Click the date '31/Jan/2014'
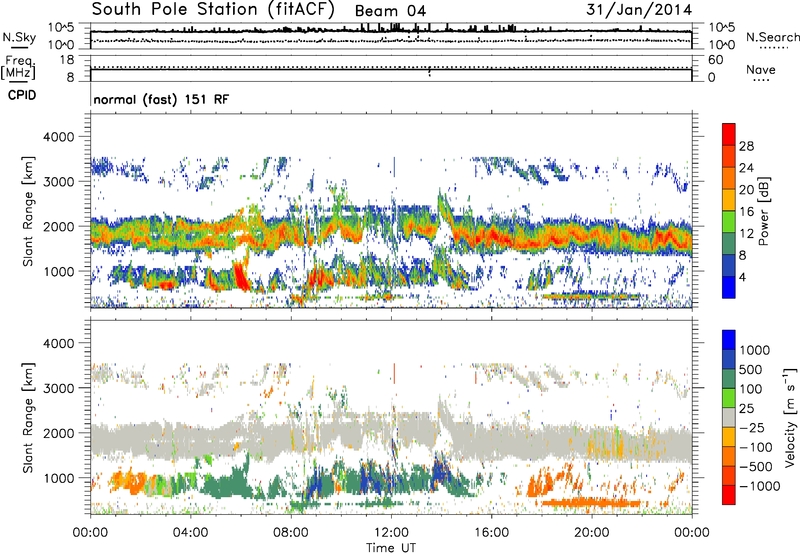Screen dimensions: 800x554 (x=639, y=9)
